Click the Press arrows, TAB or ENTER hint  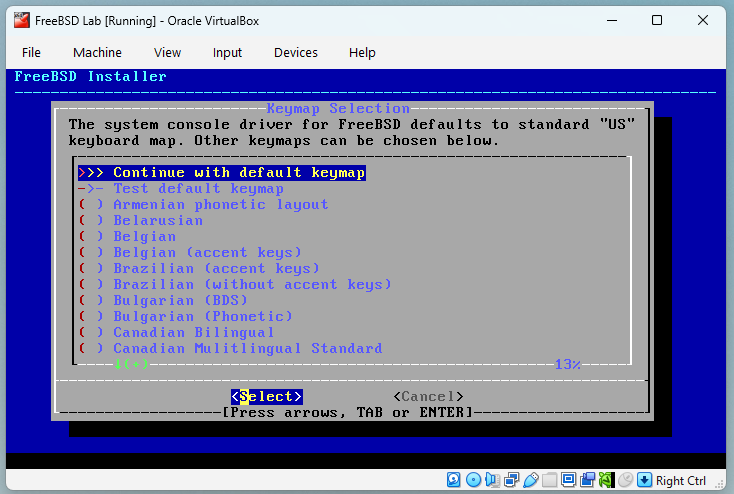(347, 413)
